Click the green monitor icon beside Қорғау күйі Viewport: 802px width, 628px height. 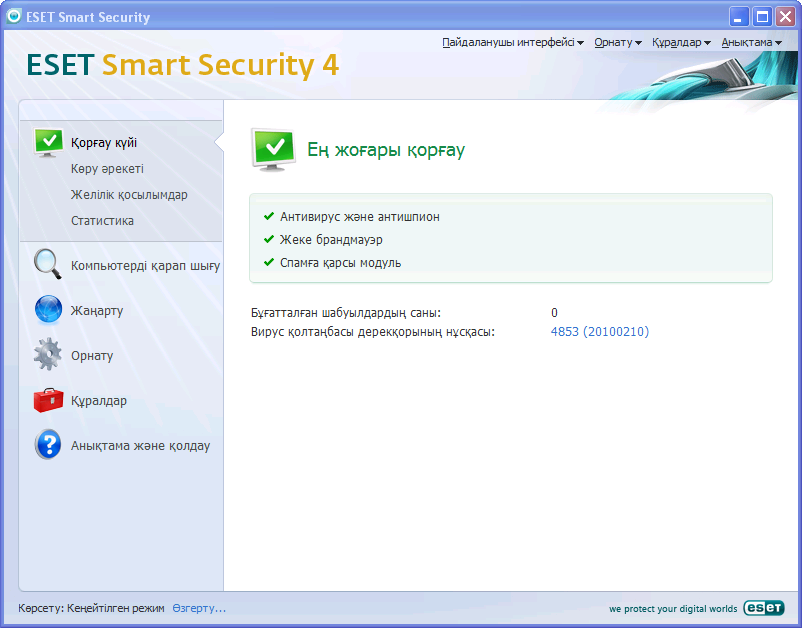point(49,142)
